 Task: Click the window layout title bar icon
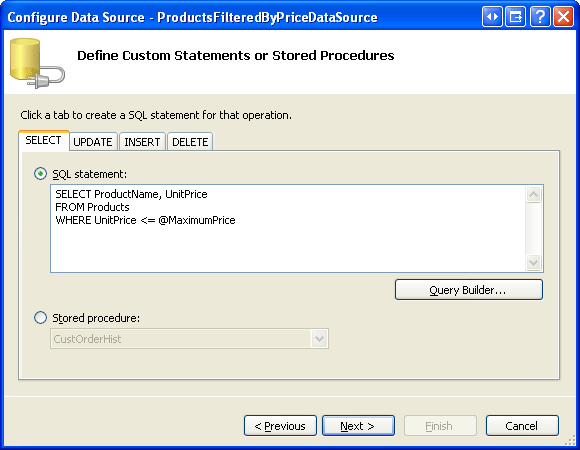(516, 17)
